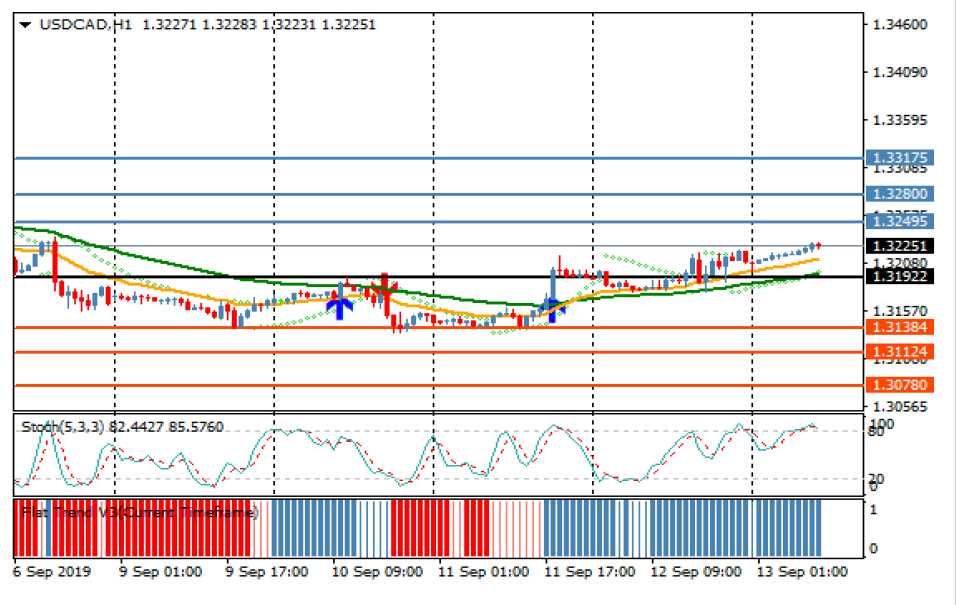Click the Flat Trend V3 indicator label
Viewport: 956px width, 605px height.
point(139,512)
